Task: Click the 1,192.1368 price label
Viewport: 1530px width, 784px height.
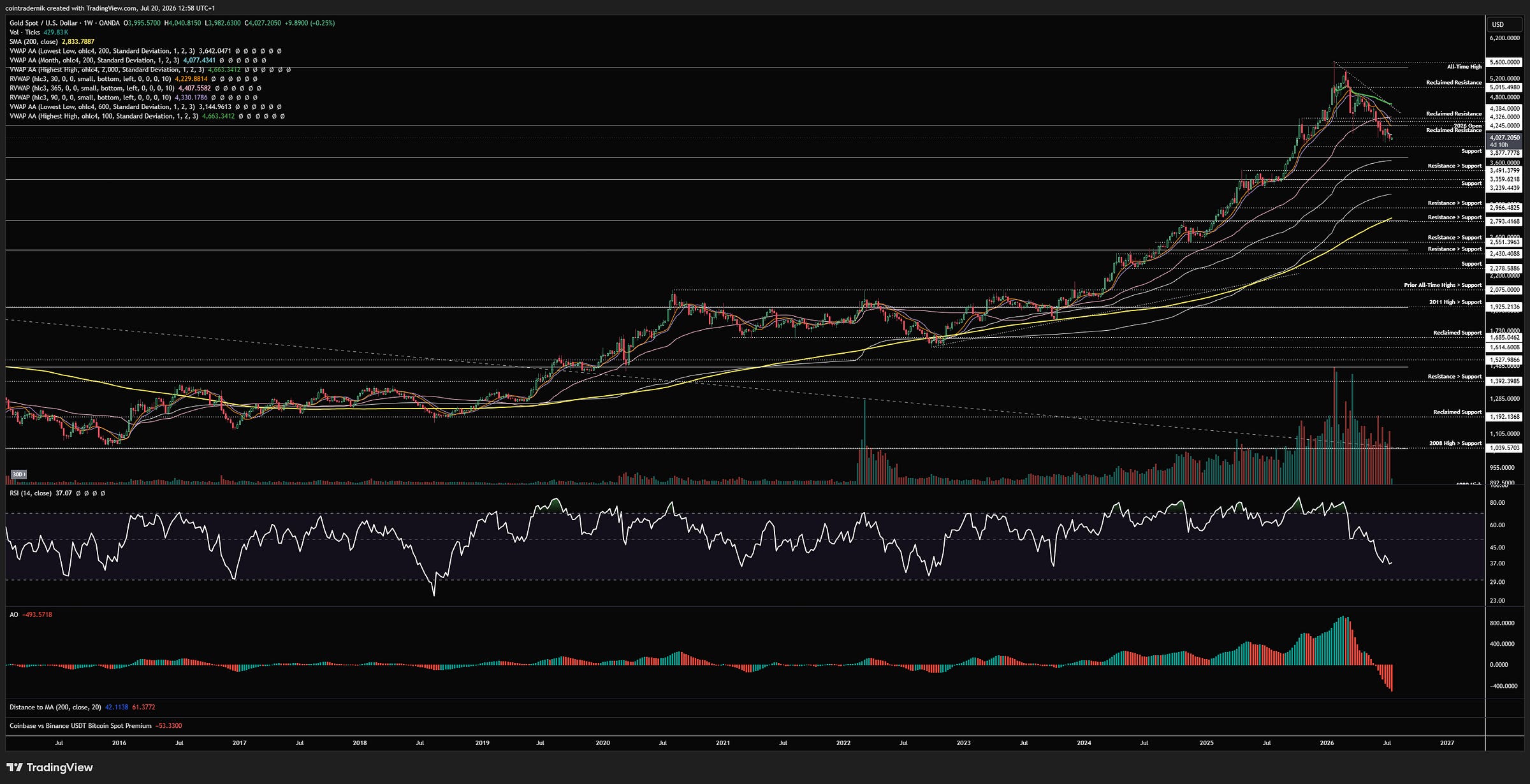Action: [1504, 417]
